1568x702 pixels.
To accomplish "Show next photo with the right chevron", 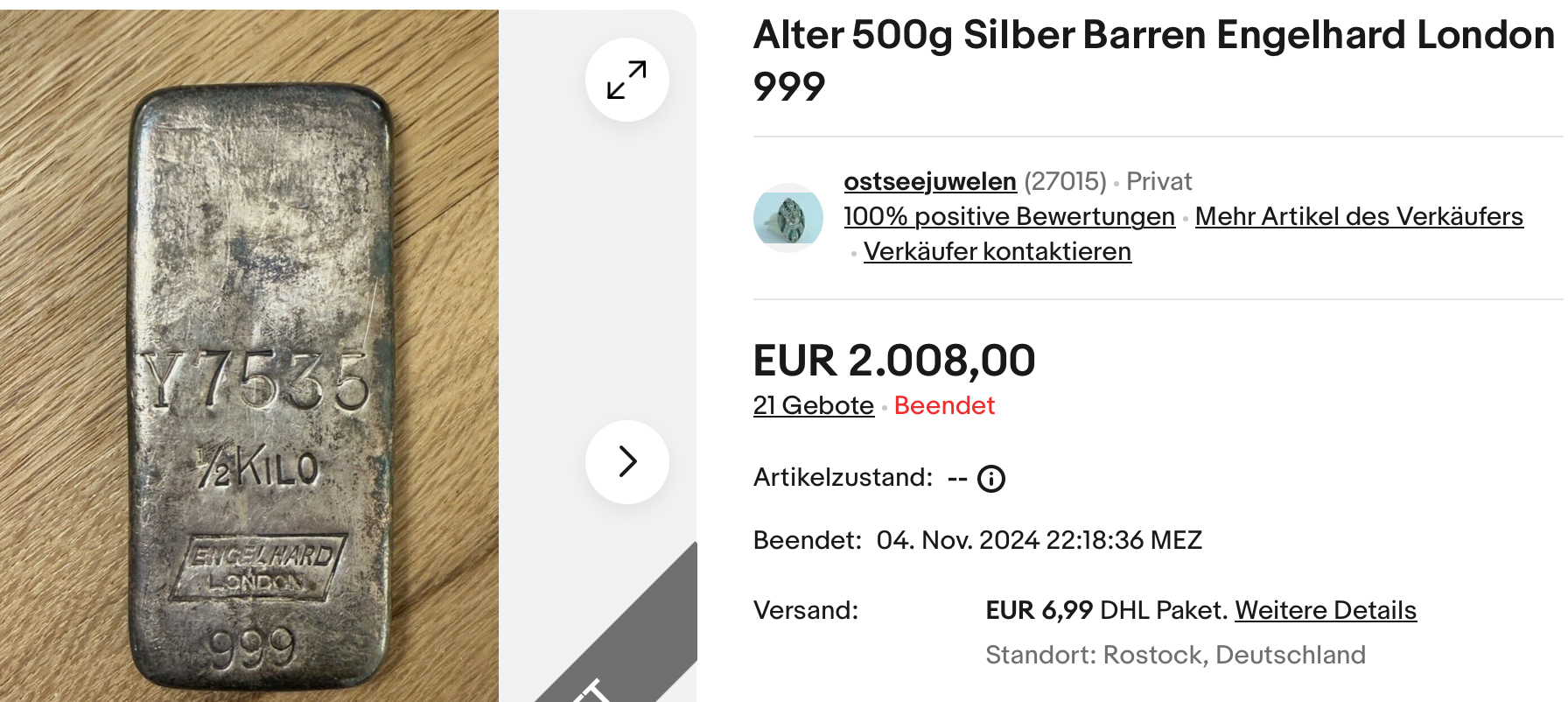I will (626, 461).
